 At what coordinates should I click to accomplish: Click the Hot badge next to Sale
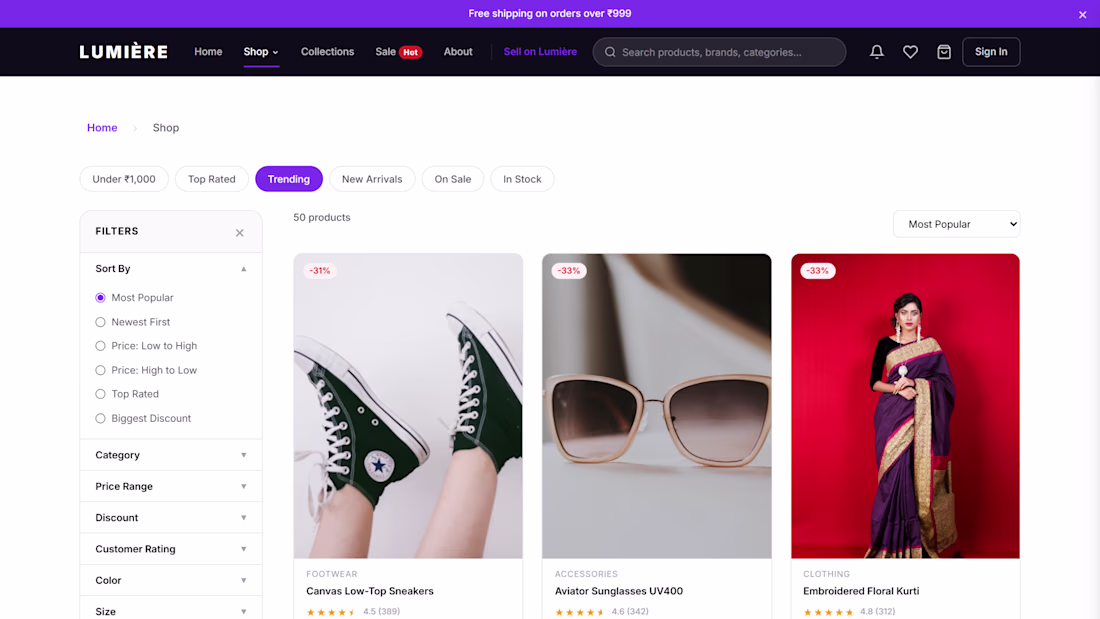pos(410,52)
